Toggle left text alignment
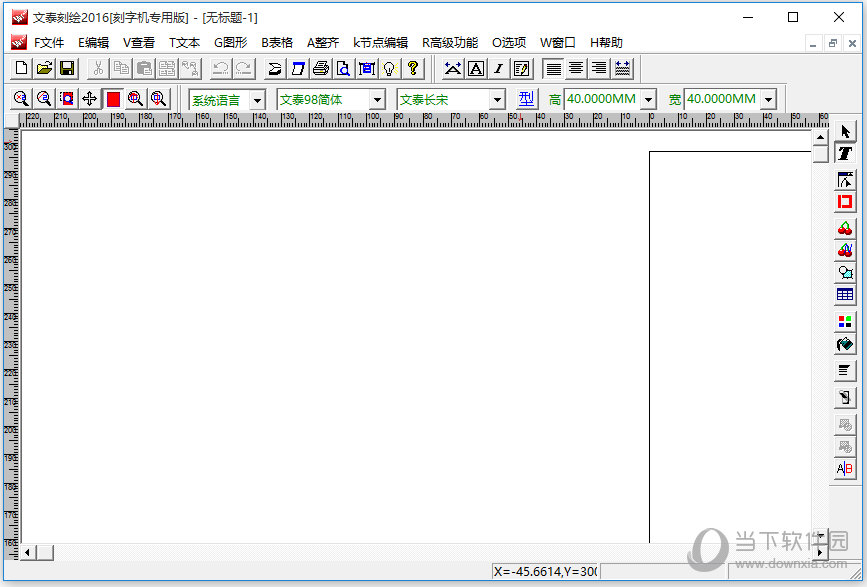Viewport: 867px width, 587px height. 553,68
